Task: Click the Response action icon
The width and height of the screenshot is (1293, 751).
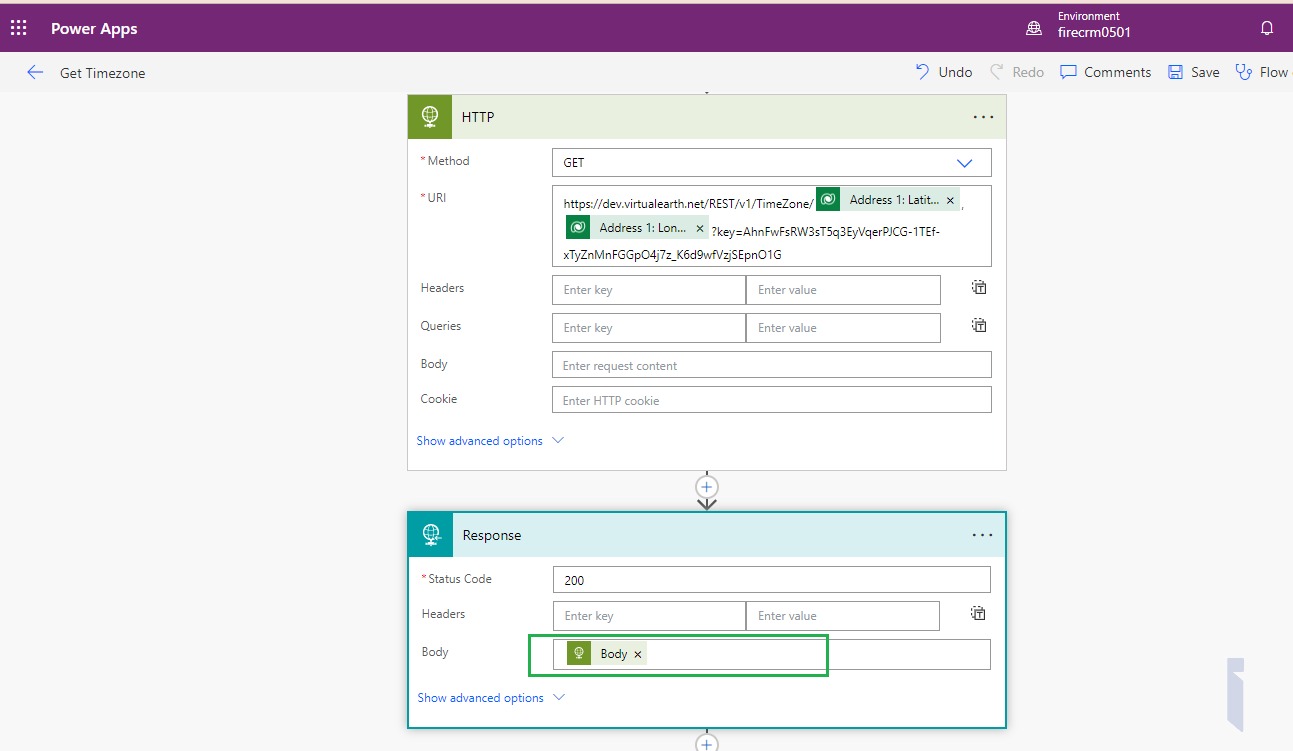Action: [431, 535]
